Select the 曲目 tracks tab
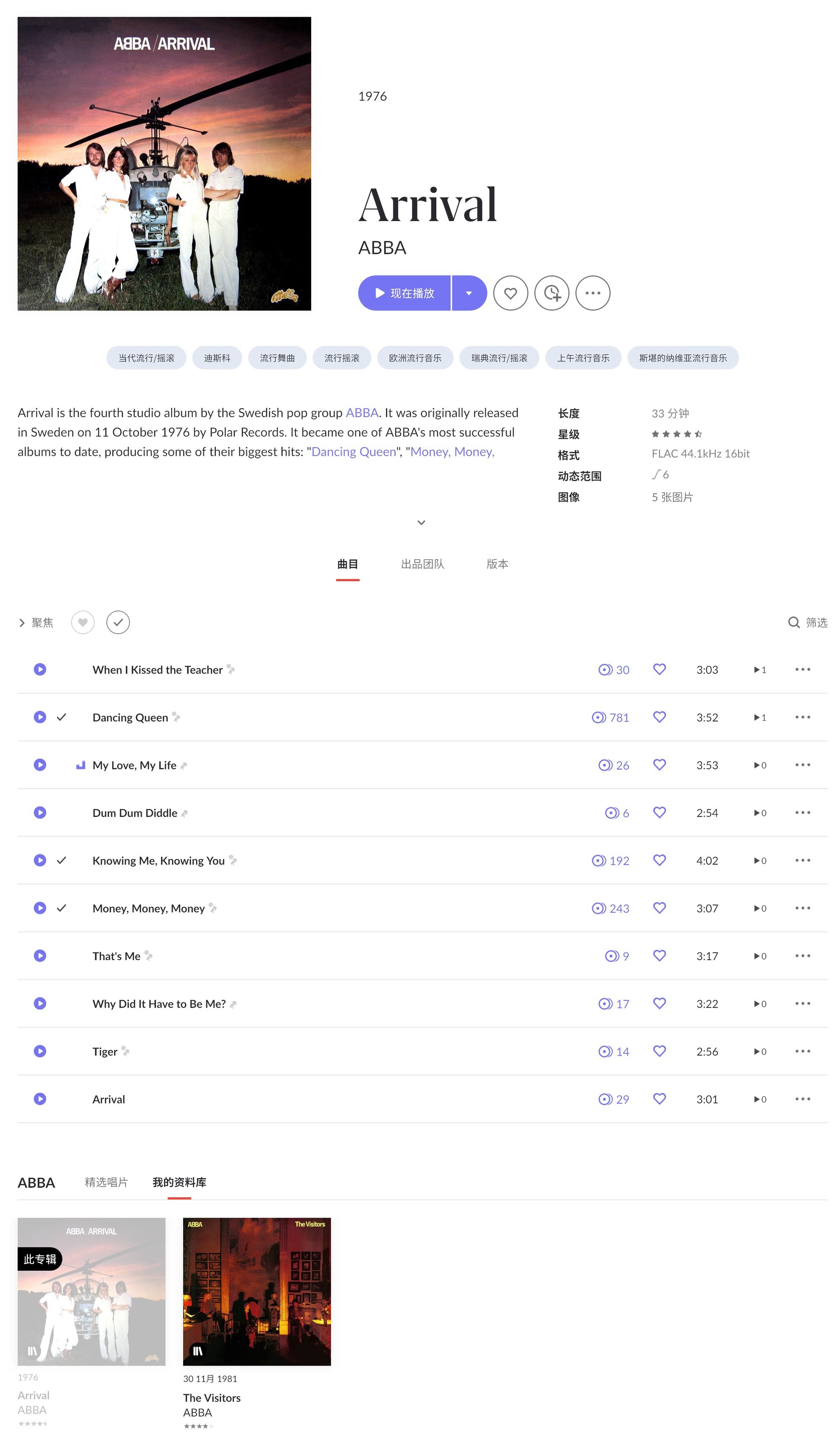The height and width of the screenshot is (1440, 840). coord(347,564)
